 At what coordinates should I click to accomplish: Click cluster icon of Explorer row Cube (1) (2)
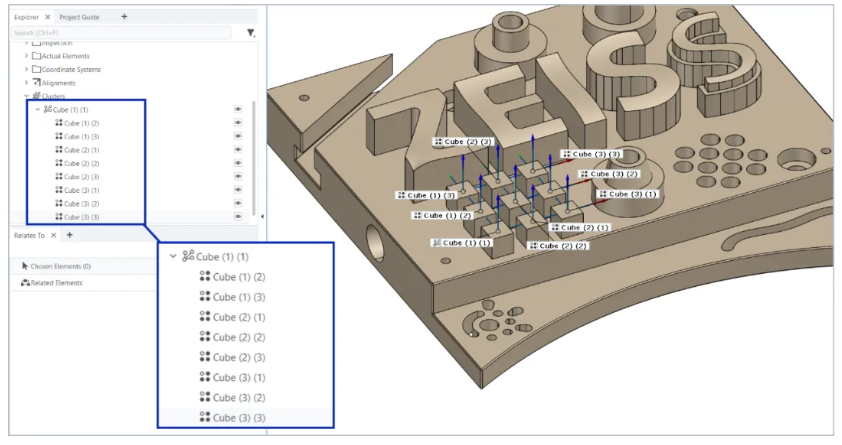tap(59, 123)
